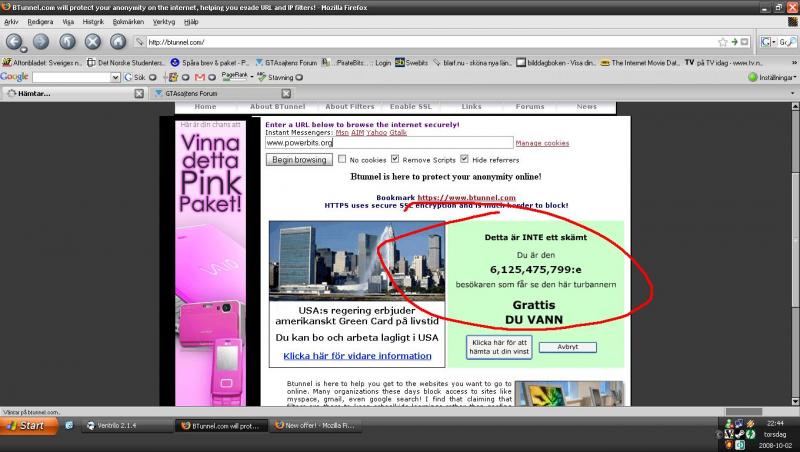Viewport: 800px width, 452px height.
Task: Go to the Home page icon
Action: tap(118, 42)
